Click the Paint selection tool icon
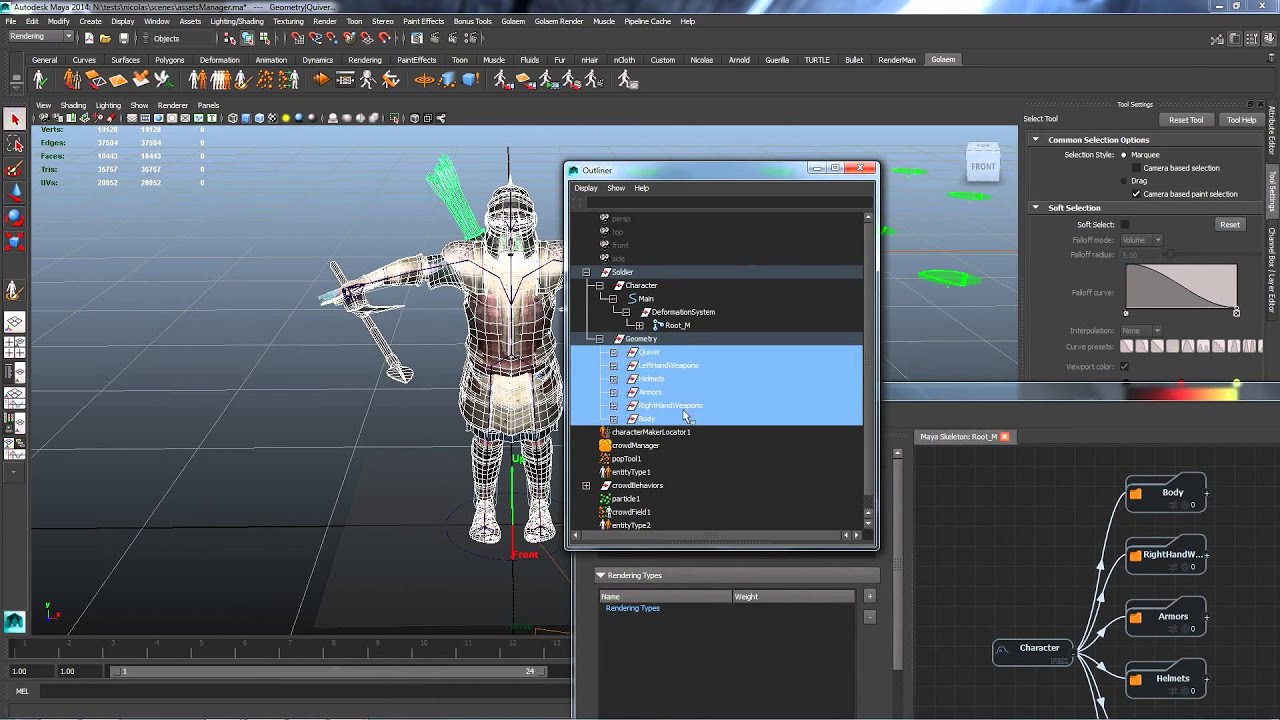Screen dimensions: 1280x720 pos(14,168)
